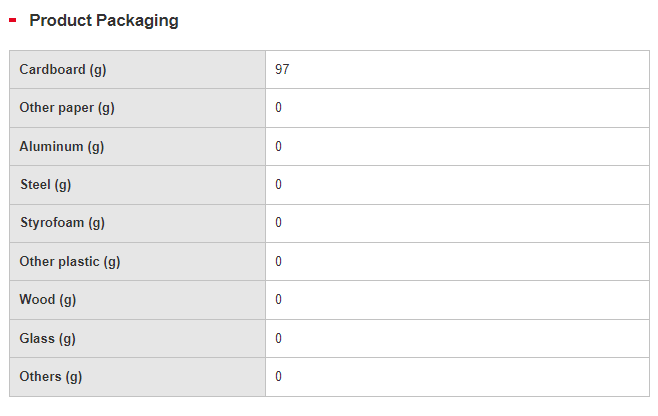The image size is (658, 416).
Task: Click the Aluminum value 0
Action: pyautogui.click(x=279, y=147)
